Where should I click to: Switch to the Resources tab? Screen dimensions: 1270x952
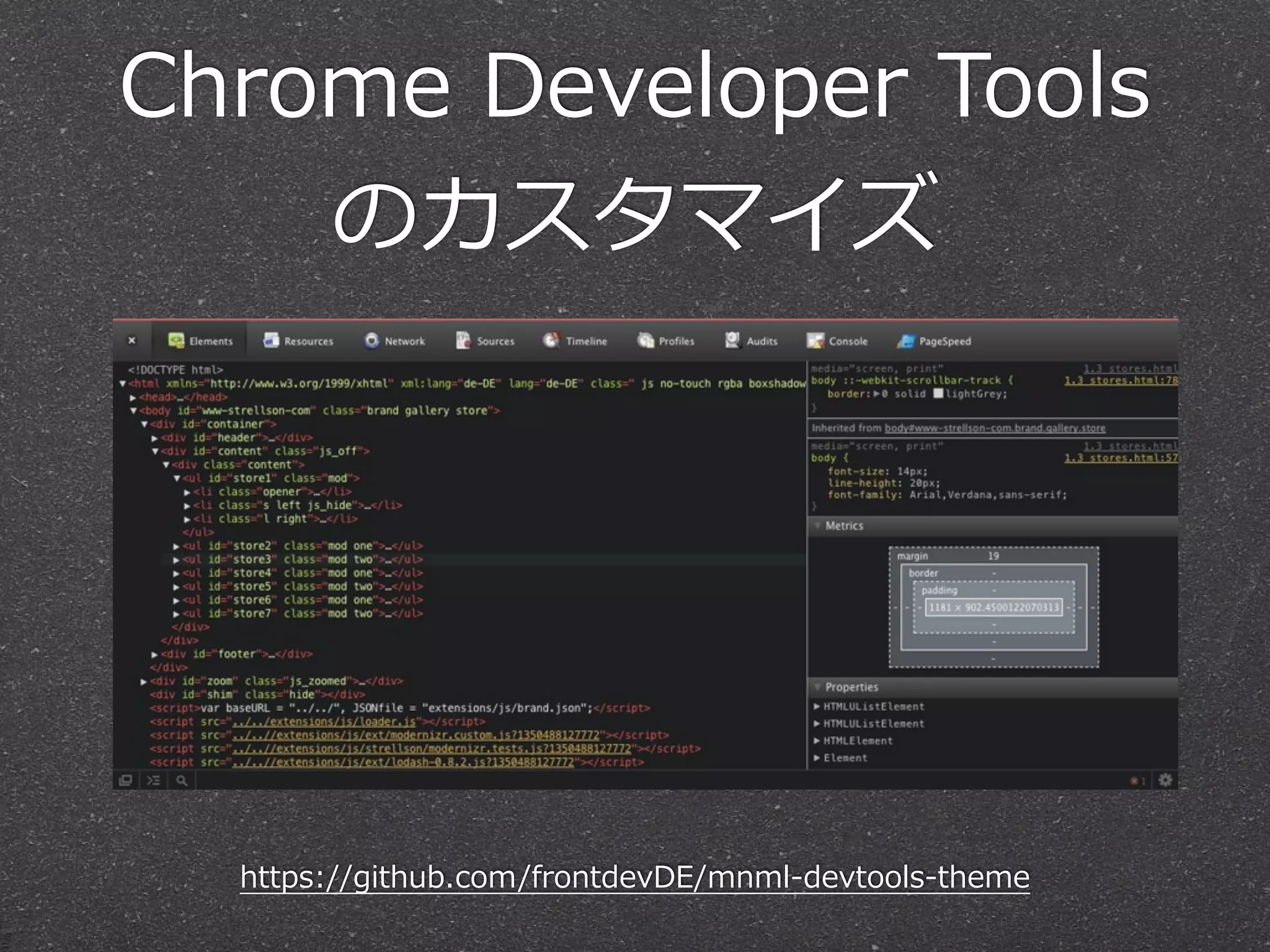[298, 341]
